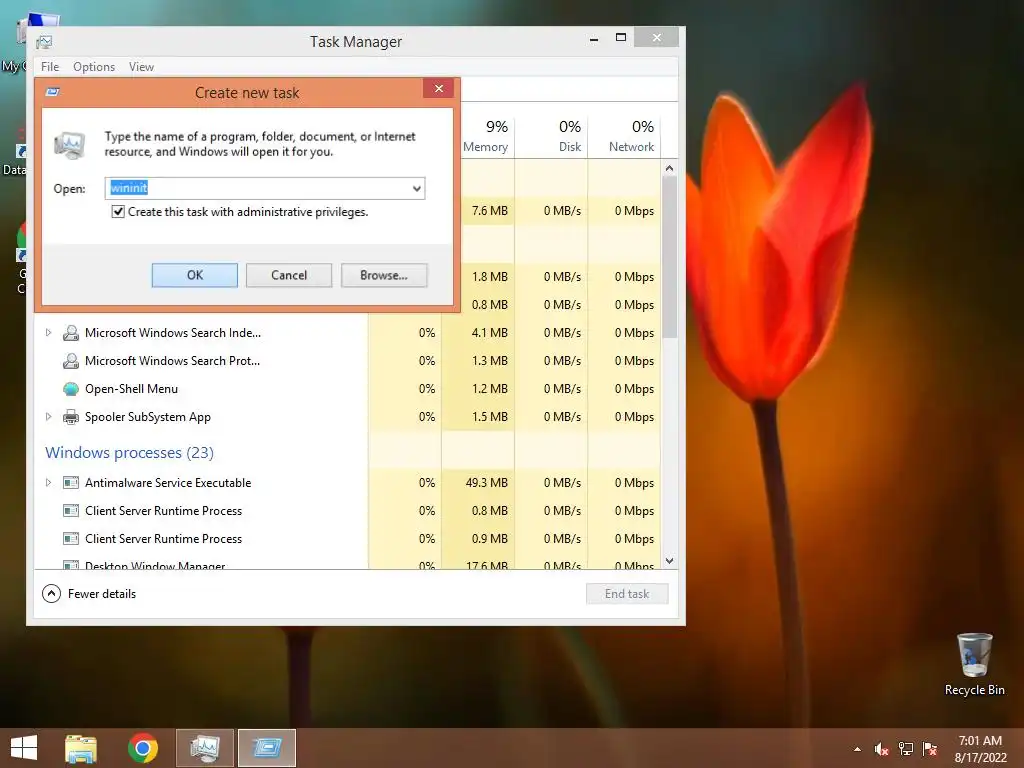Click the Open text input field
This screenshot has height=768, width=1024.
[x=264, y=189]
